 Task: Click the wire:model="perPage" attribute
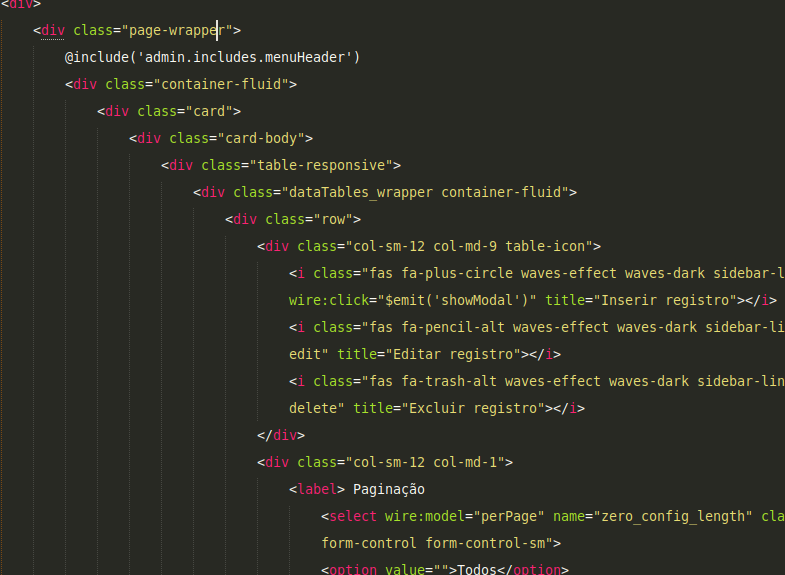(465, 516)
